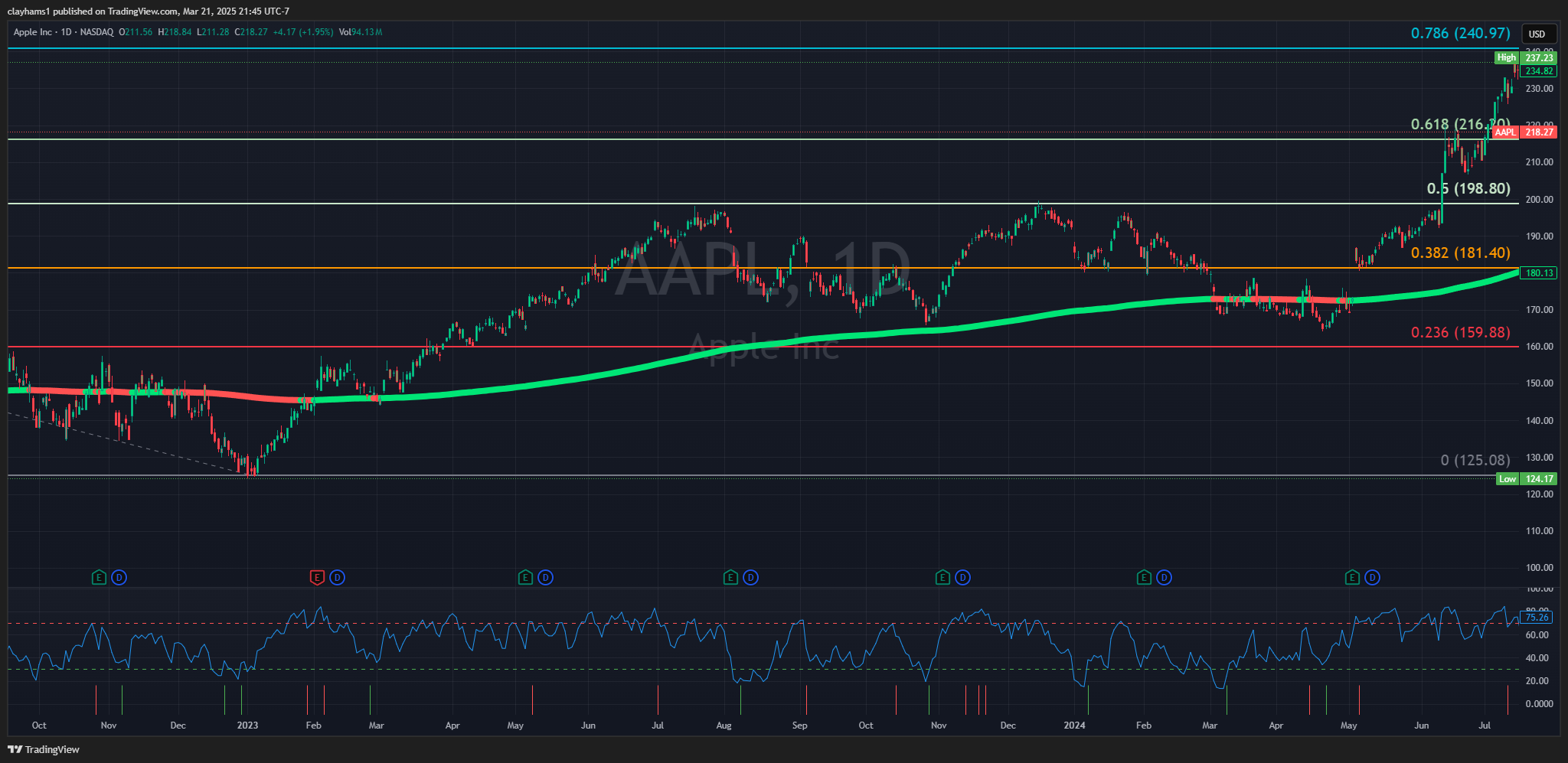Select the 0 (125.08) Fibonacci label

click(1475, 460)
